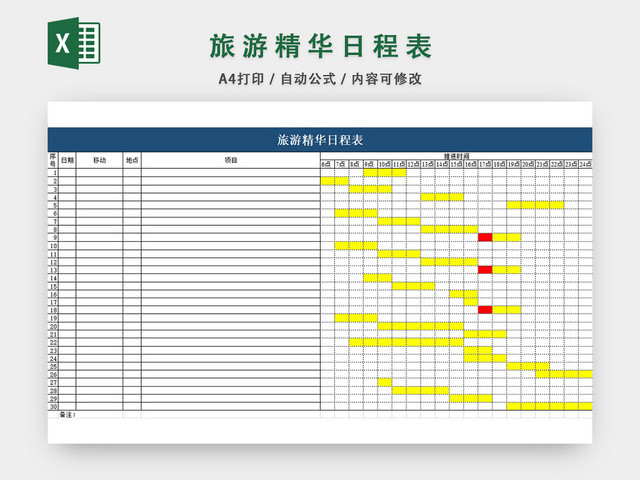Click the long yellow bar in row 22
640x480 pixels.
(x=407, y=342)
